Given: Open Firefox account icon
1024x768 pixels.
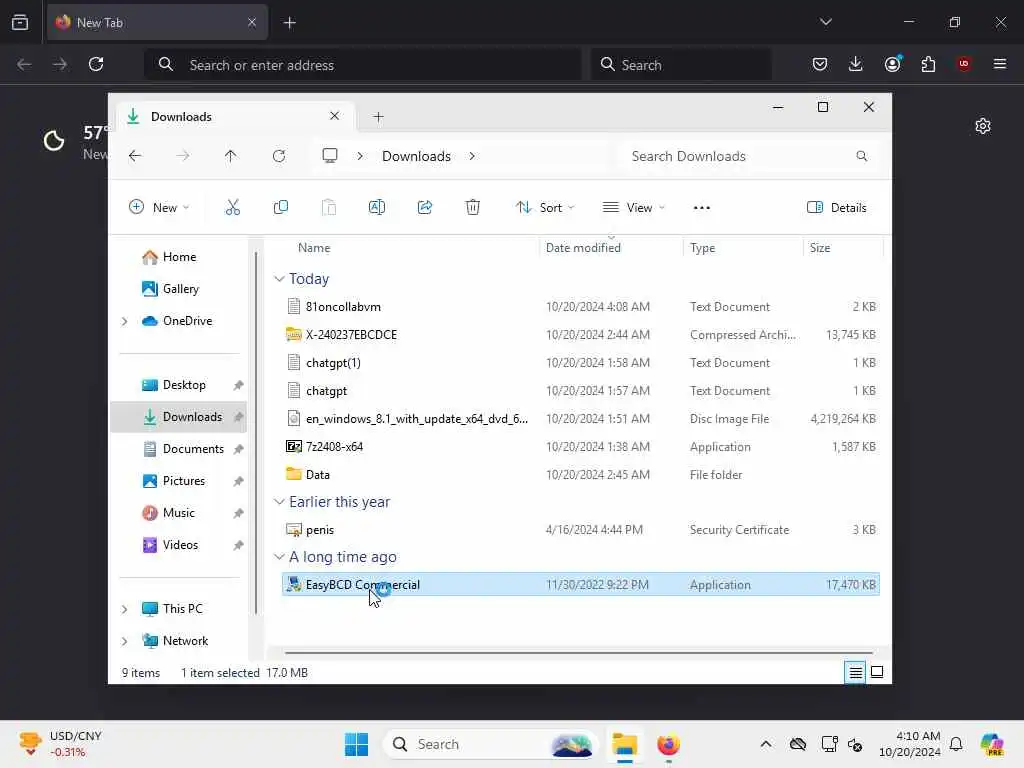Looking at the screenshot, I should point(892,64).
